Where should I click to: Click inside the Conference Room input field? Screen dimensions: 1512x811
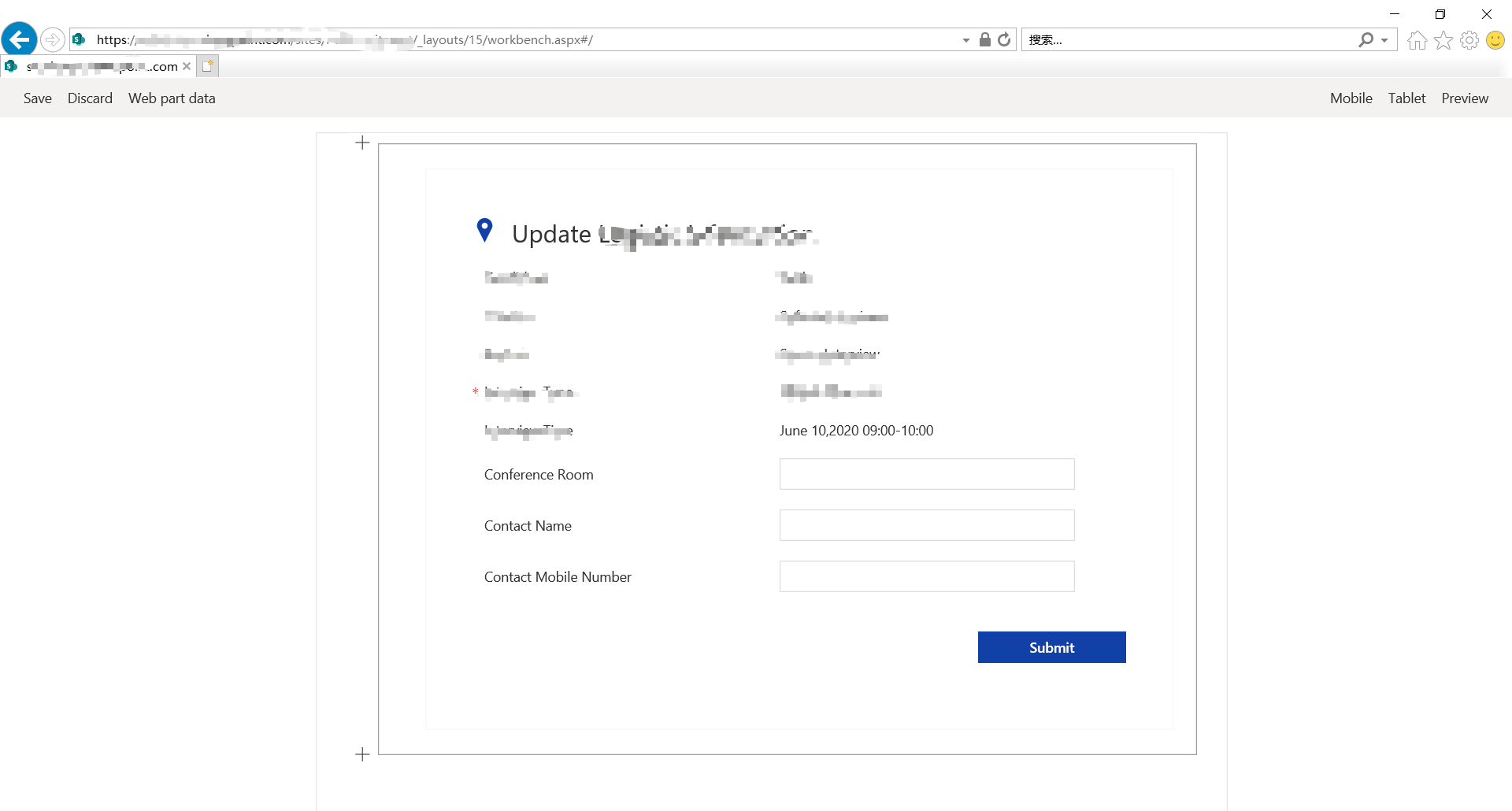pyautogui.click(x=926, y=474)
